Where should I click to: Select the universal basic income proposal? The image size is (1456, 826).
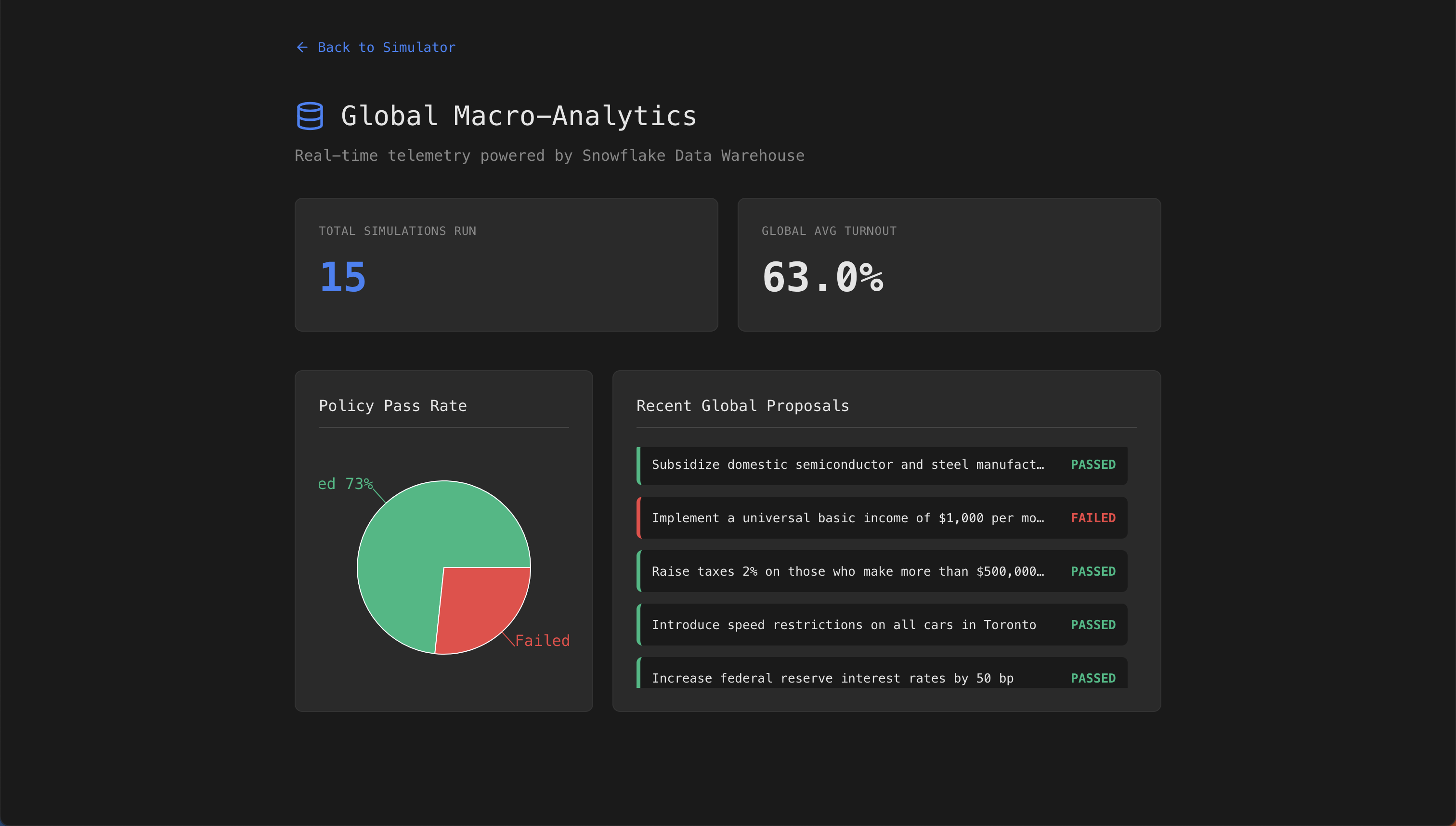(x=847, y=518)
